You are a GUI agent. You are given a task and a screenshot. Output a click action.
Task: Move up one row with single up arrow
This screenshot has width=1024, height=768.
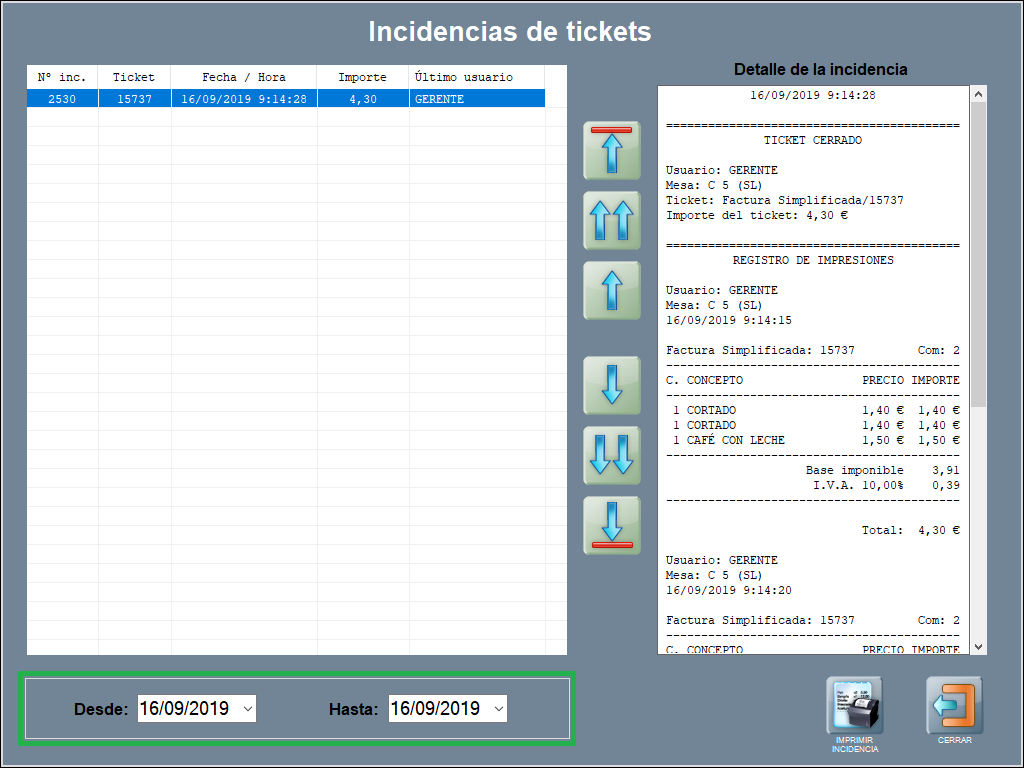click(x=612, y=290)
